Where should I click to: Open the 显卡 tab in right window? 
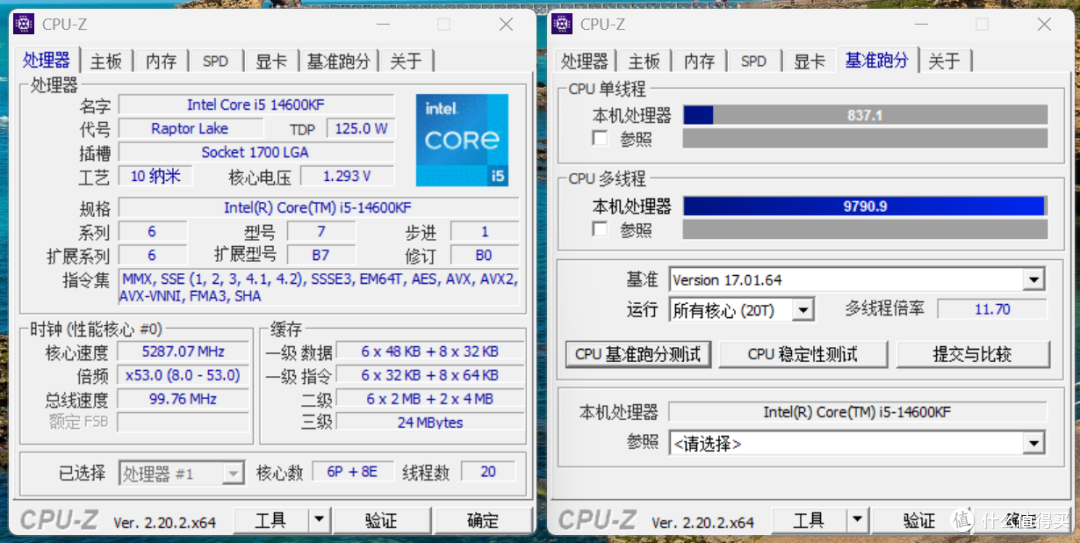tap(809, 61)
